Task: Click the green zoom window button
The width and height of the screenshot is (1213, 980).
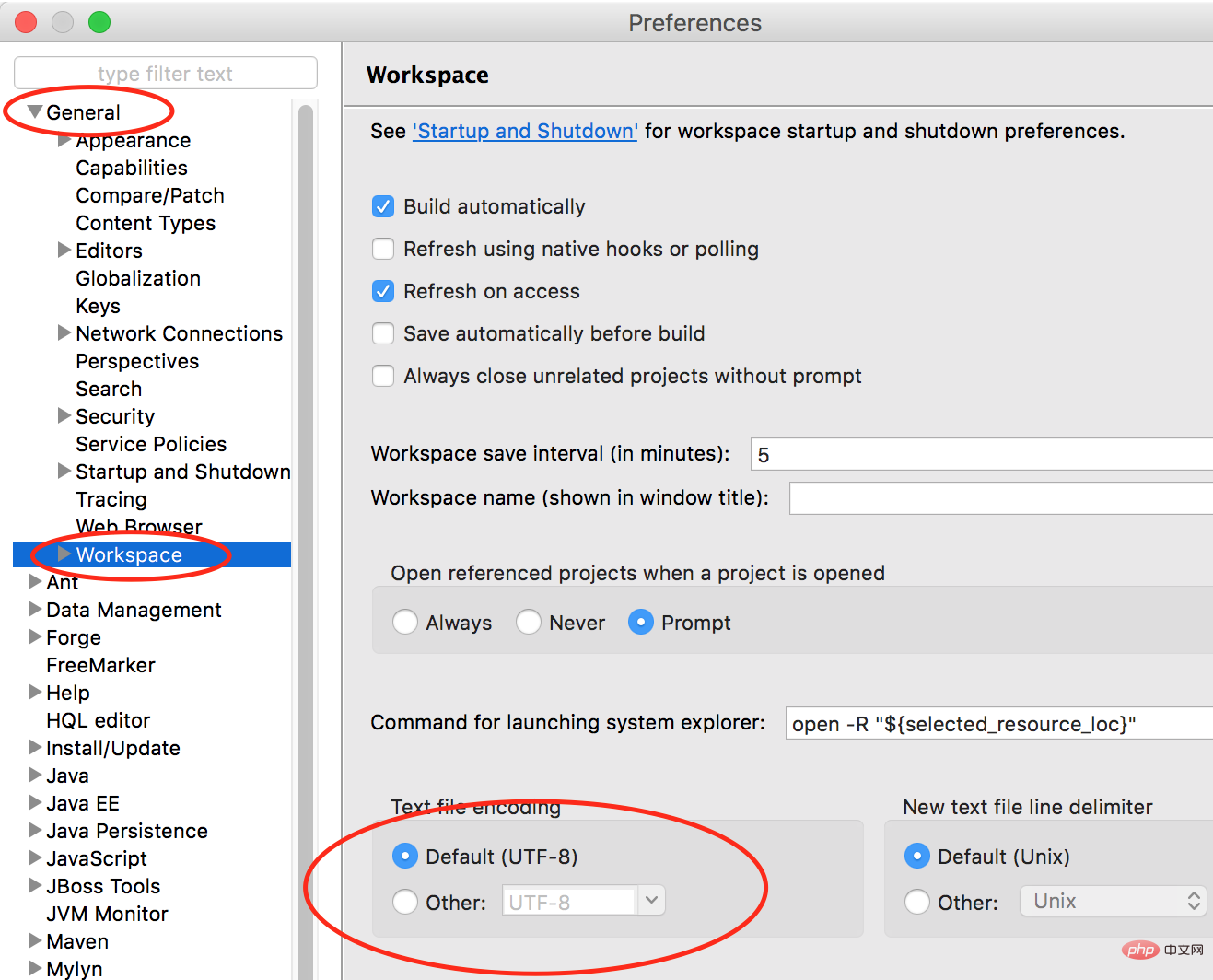Action: [99, 22]
